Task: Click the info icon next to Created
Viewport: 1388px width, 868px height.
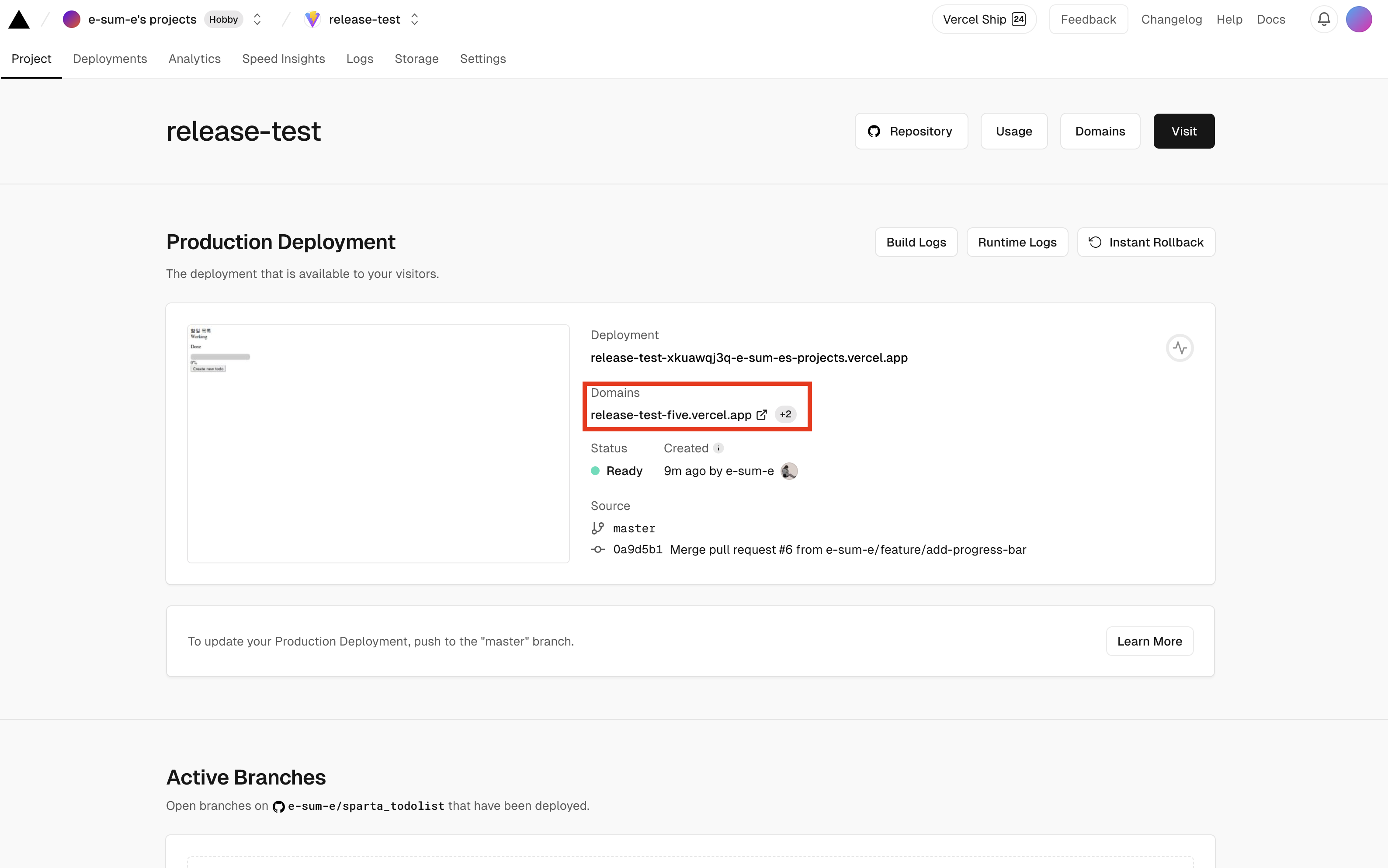Action: click(x=718, y=448)
